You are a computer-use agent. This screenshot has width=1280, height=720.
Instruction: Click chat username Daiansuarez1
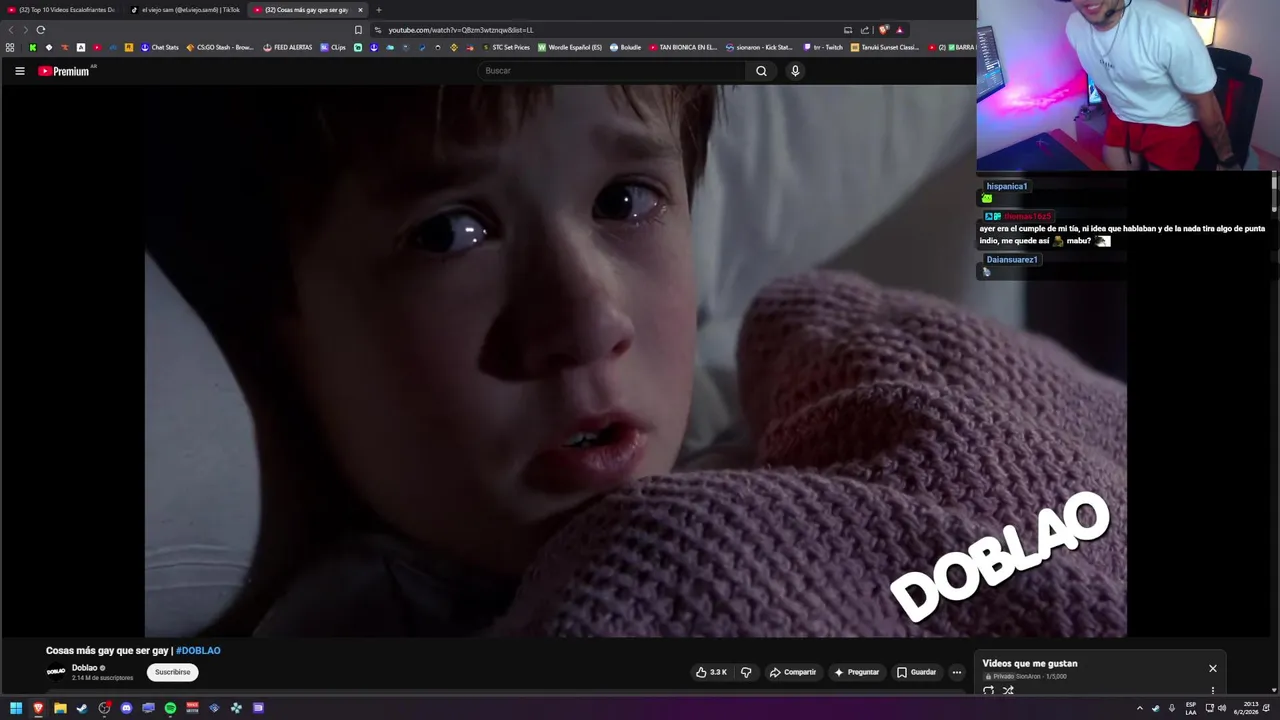pos(1012,259)
